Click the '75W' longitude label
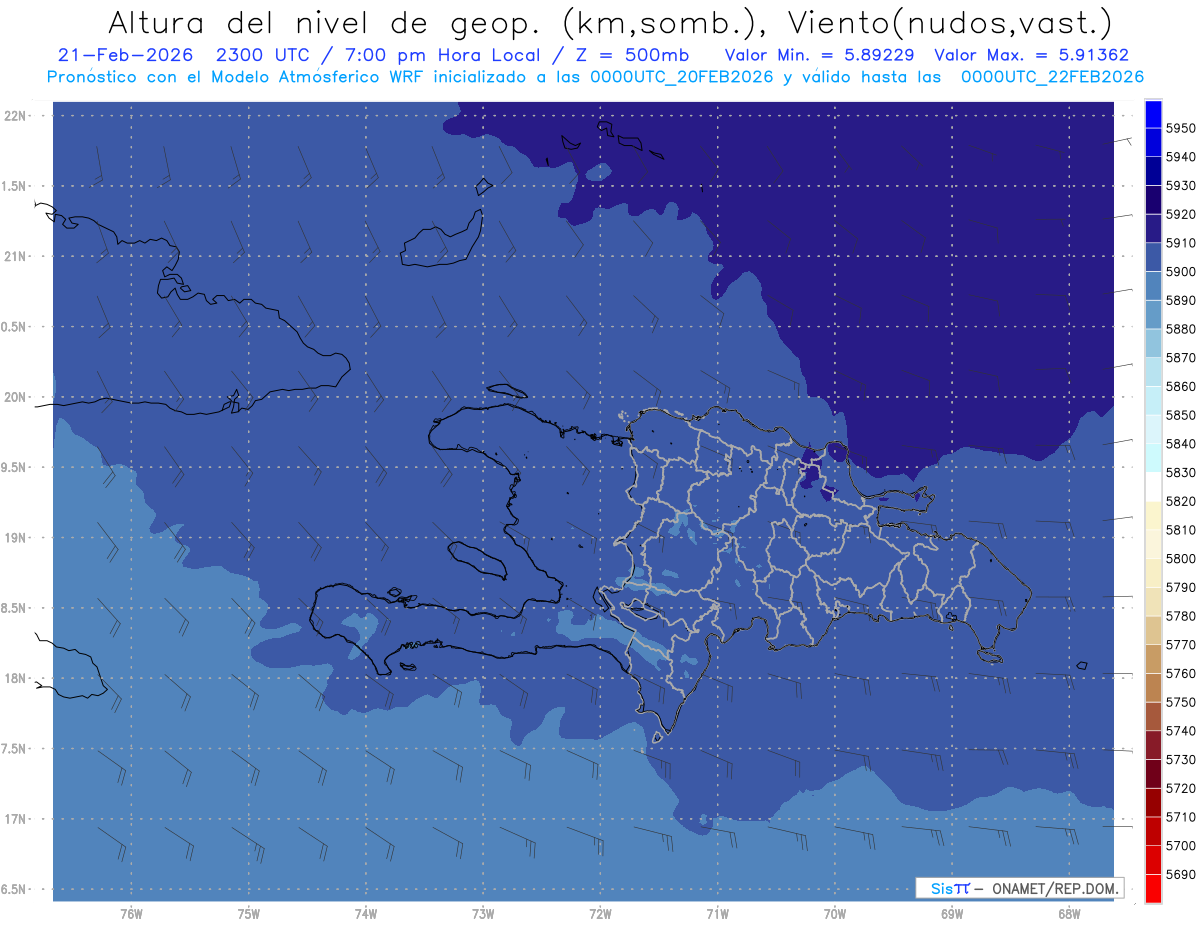The height and width of the screenshot is (927, 1200). pyautogui.click(x=249, y=914)
